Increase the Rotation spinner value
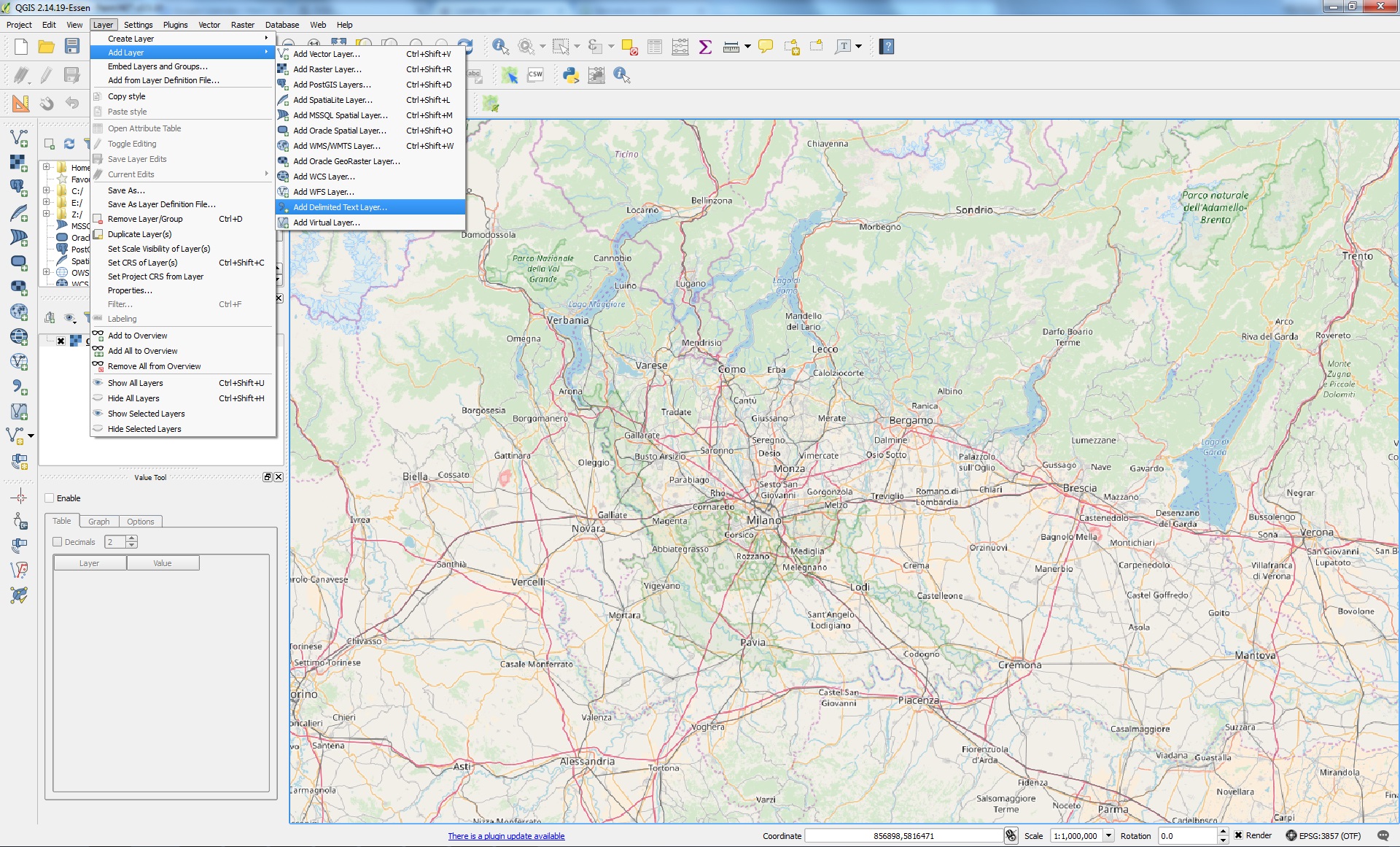Image resolution: width=1400 pixels, height=847 pixels. coord(1223,832)
